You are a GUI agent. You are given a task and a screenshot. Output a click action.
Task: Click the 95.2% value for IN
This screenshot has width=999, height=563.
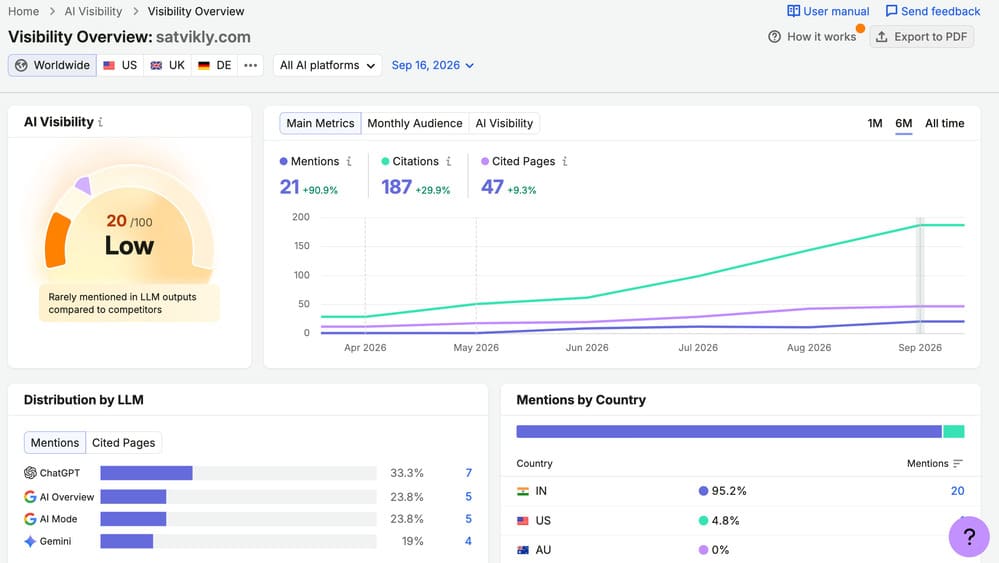tap(729, 491)
